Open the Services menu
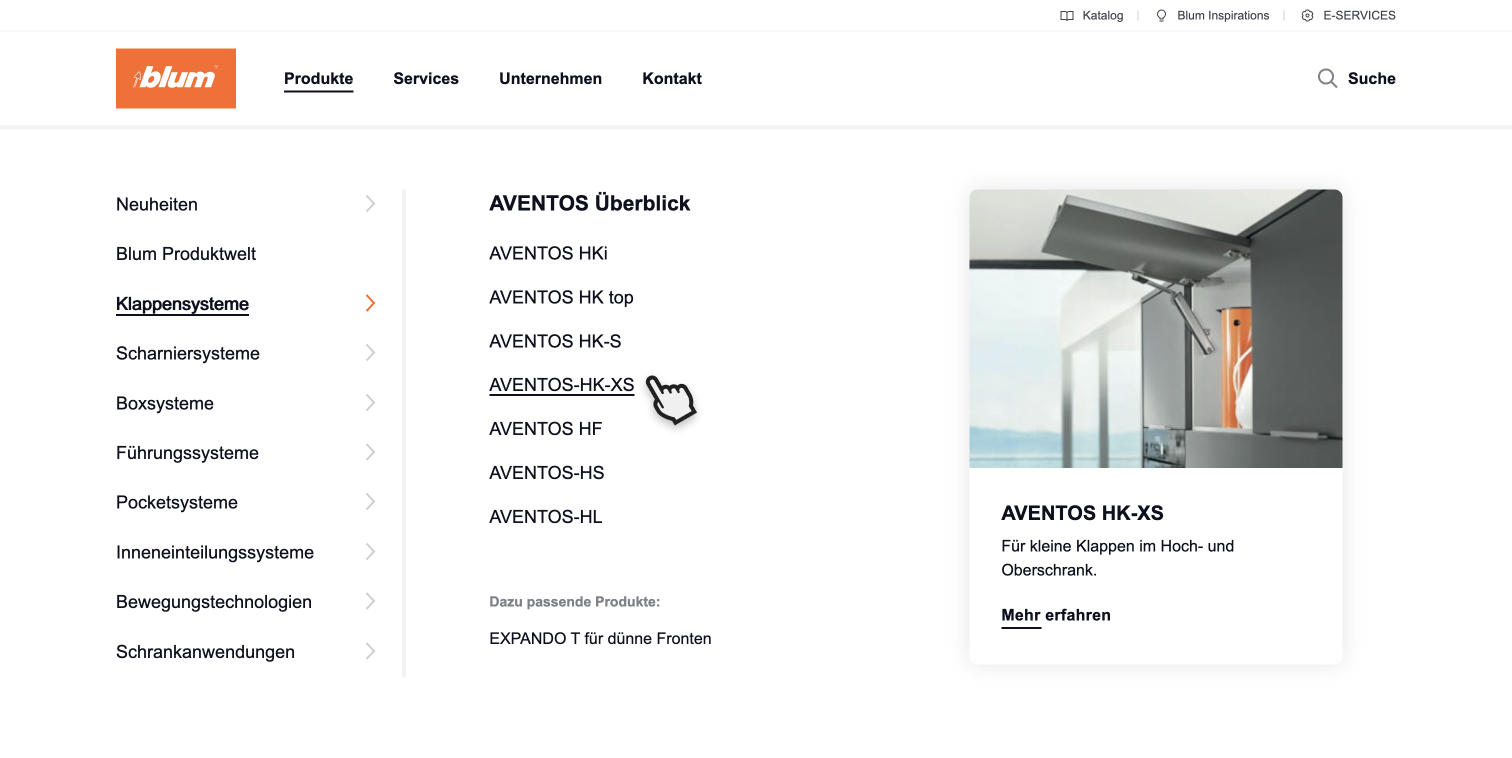The width and height of the screenshot is (1512, 758). coord(426,78)
